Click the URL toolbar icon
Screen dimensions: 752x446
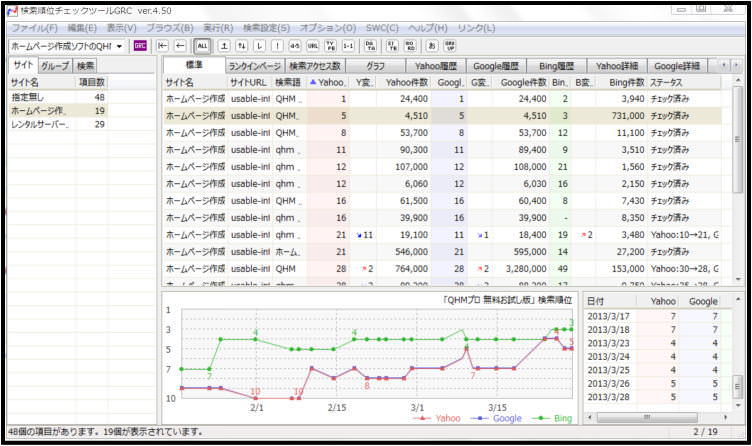pyautogui.click(x=313, y=46)
